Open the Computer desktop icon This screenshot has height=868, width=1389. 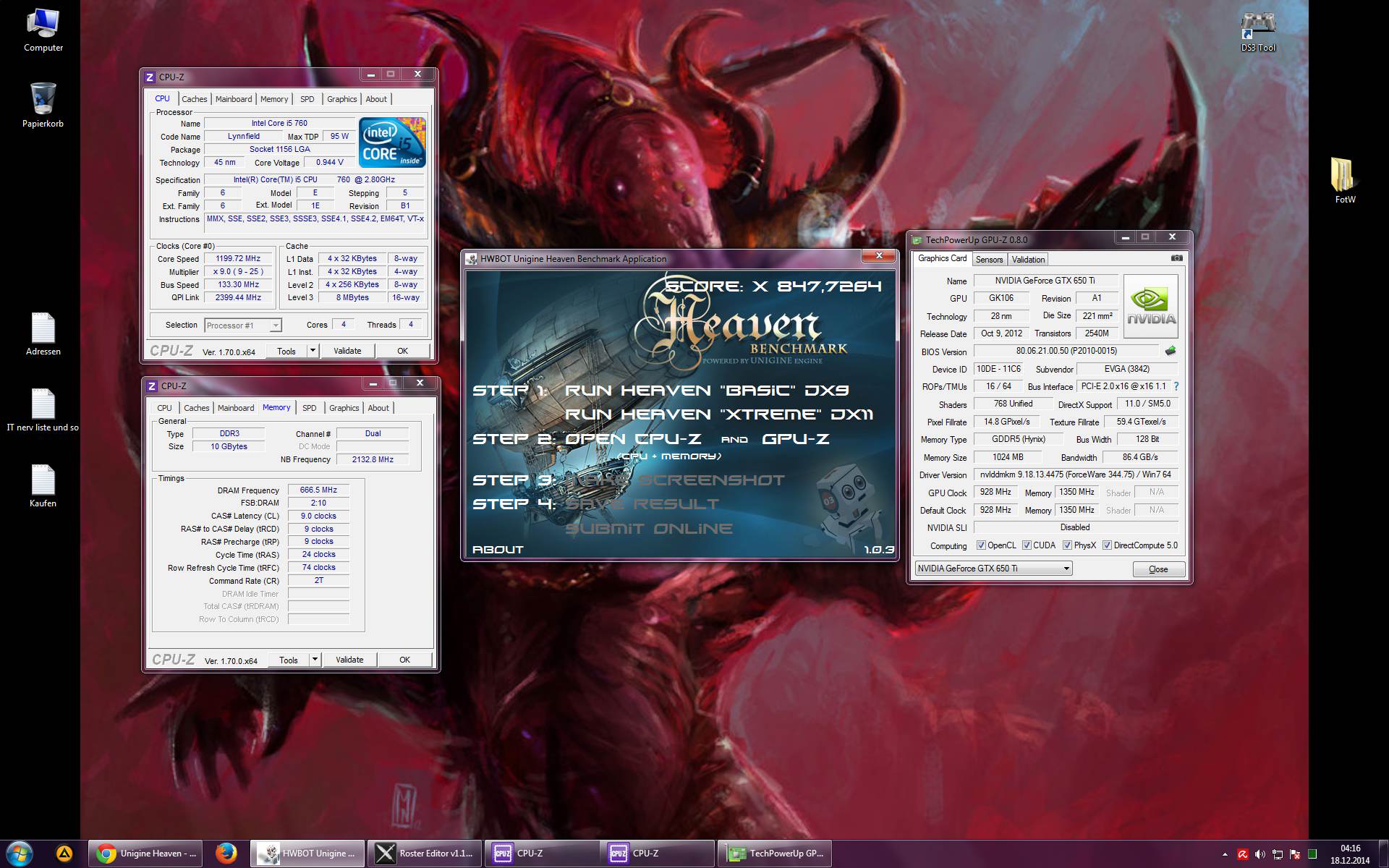click(43, 30)
